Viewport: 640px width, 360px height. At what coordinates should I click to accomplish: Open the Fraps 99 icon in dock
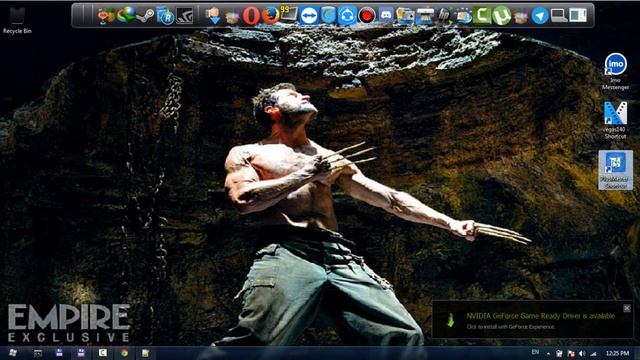coord(289,15)
